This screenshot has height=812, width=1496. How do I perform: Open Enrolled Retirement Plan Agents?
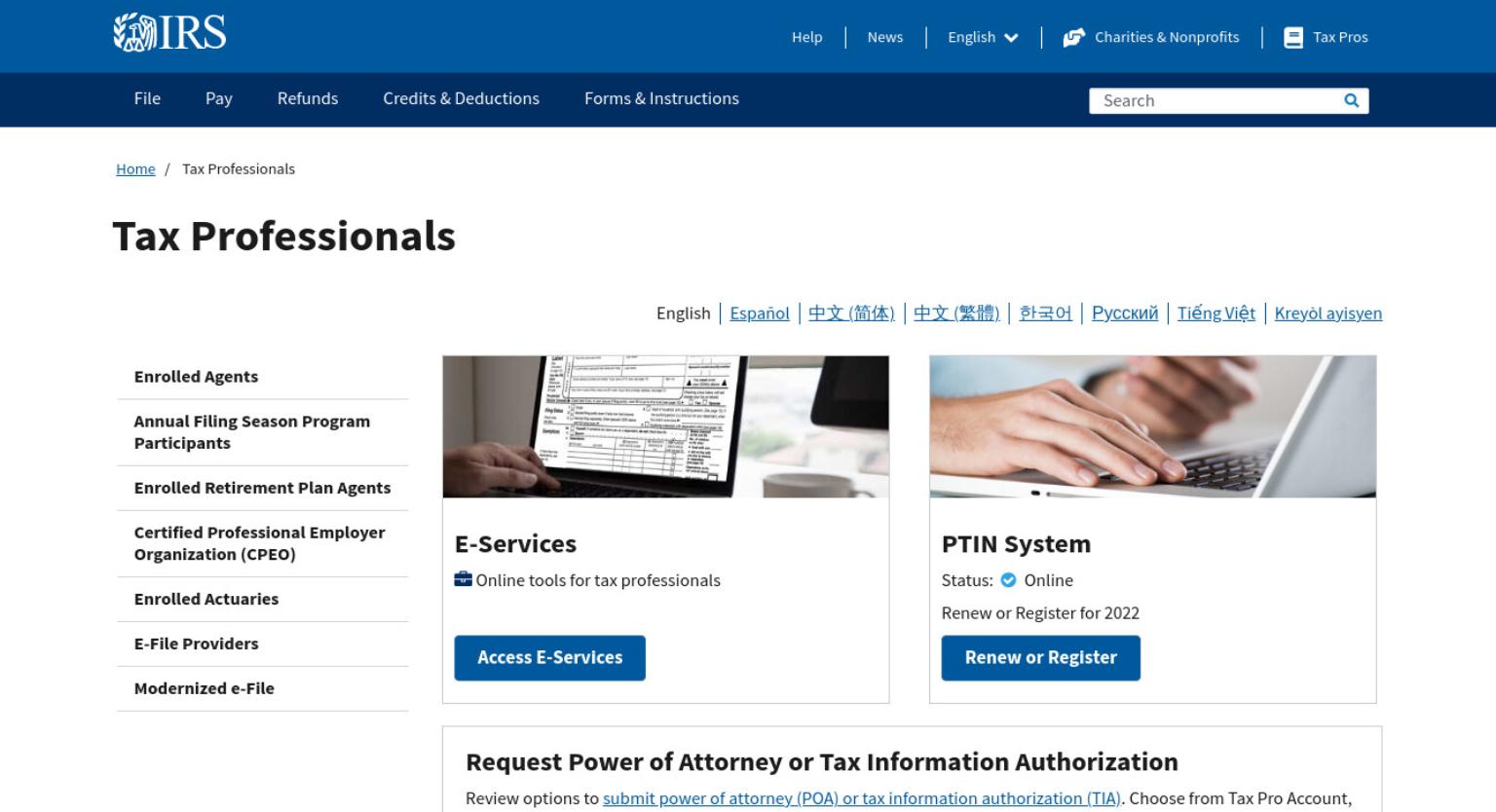coord(262,488)
